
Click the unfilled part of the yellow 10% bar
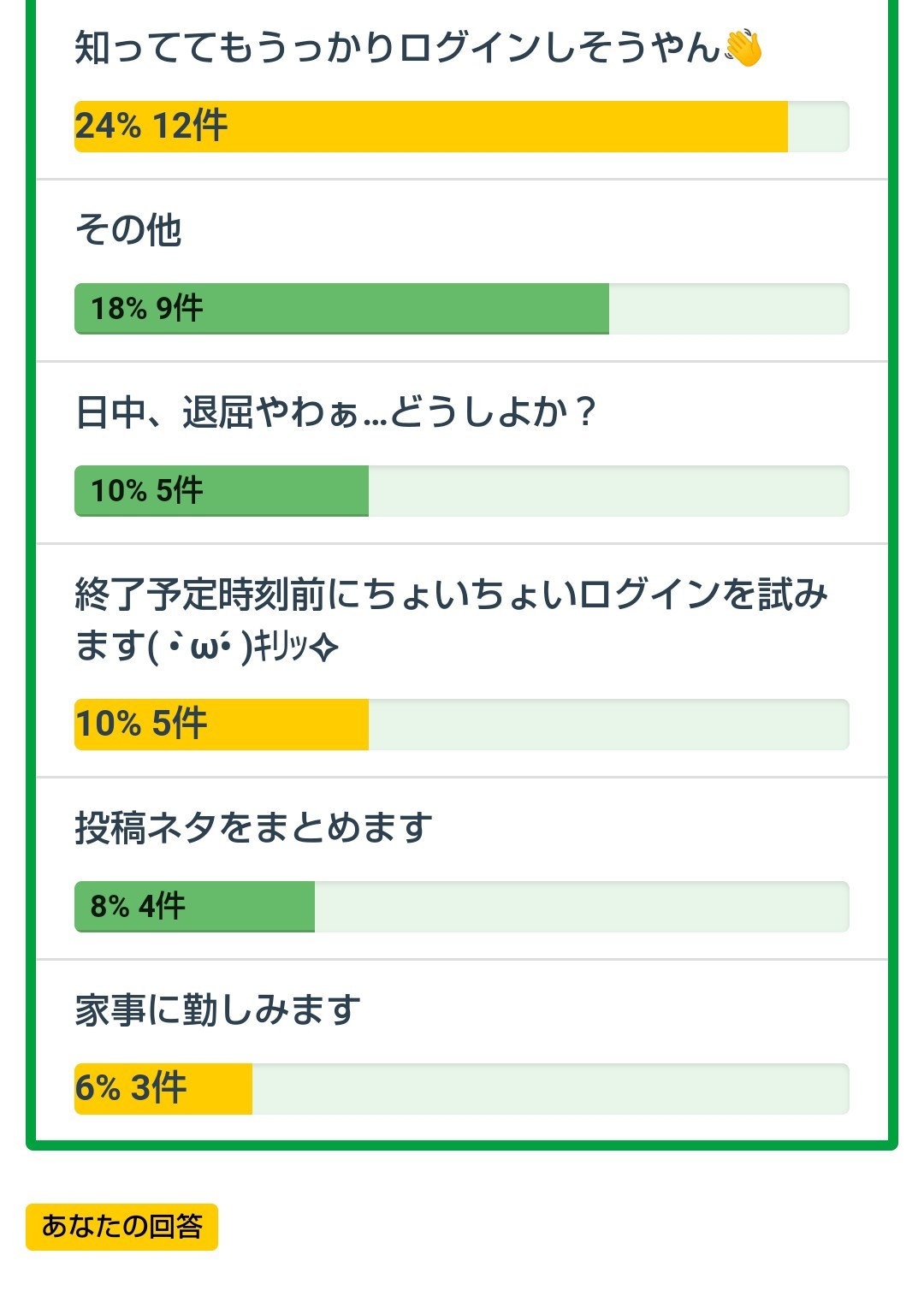click(608, 725)
